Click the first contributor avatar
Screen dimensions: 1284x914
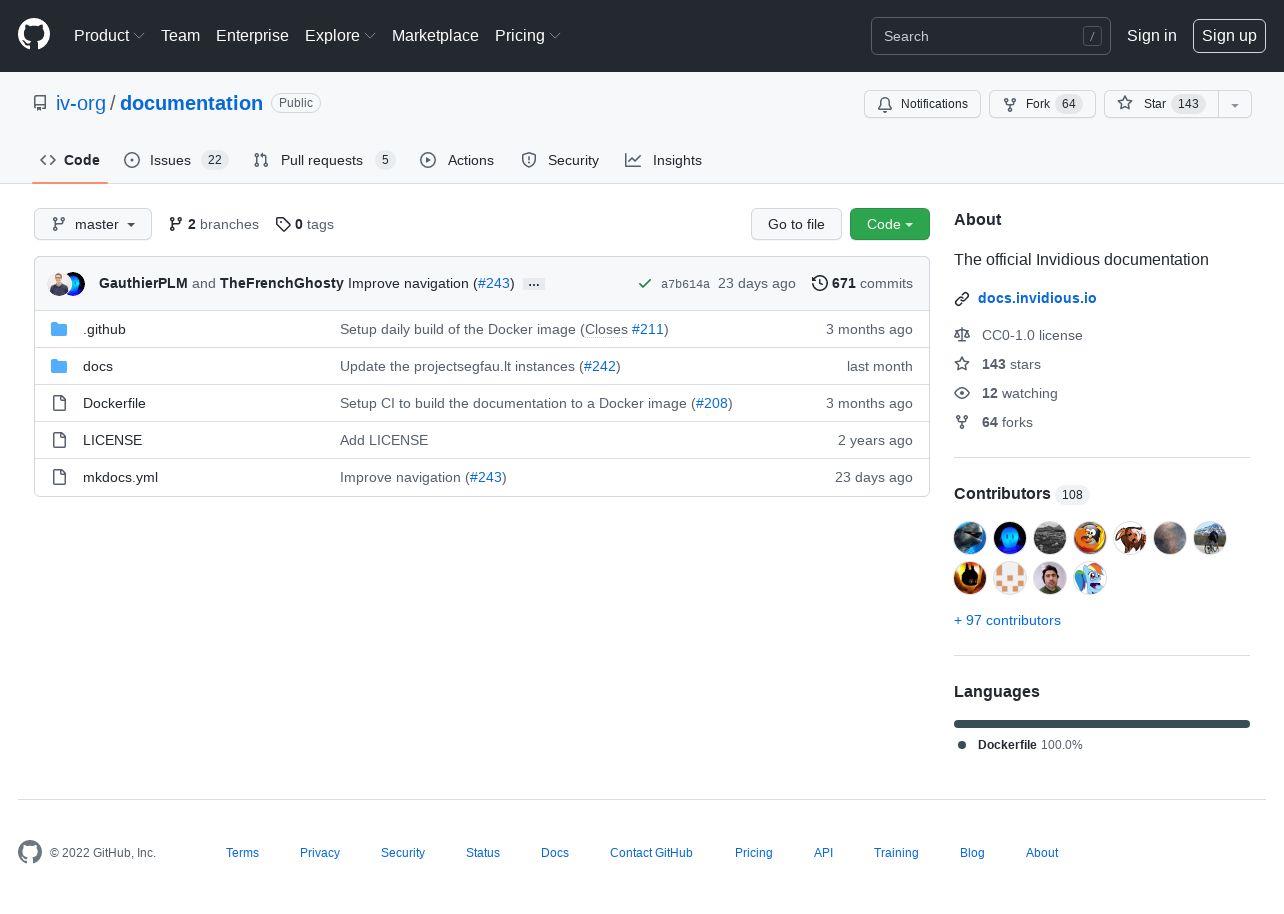click(x=970, y=538)
